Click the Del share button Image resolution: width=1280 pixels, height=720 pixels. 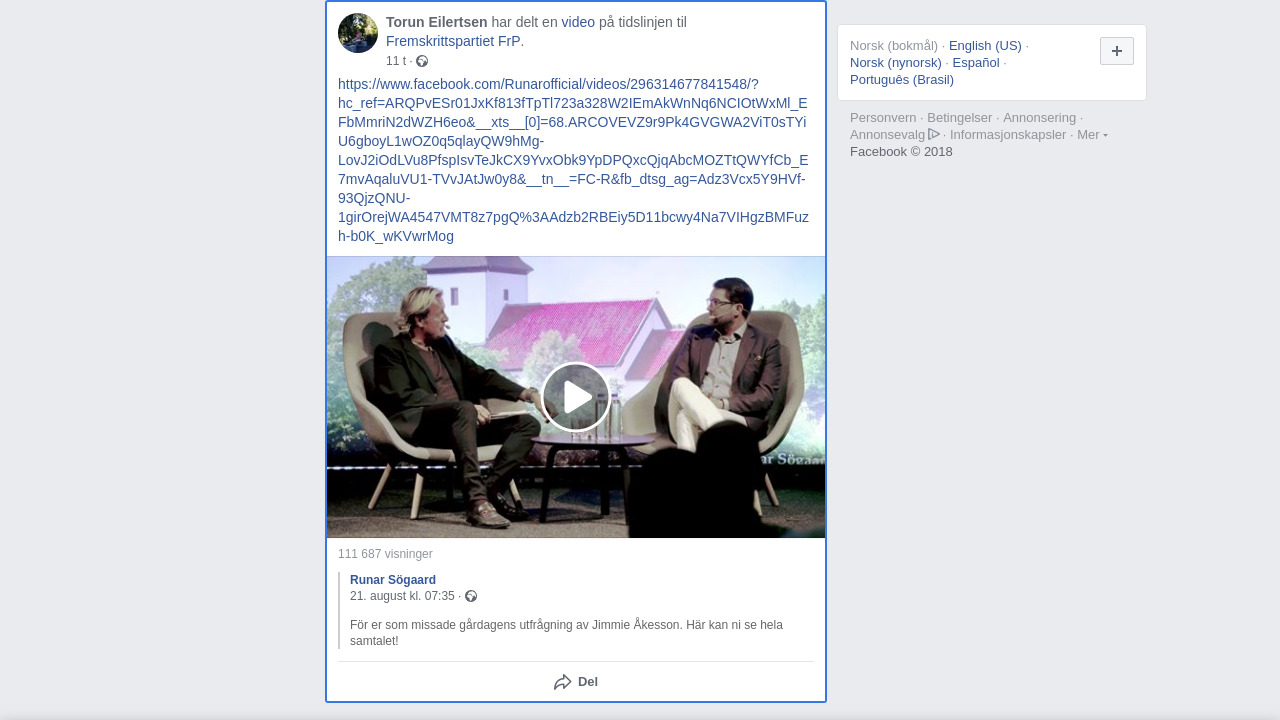(x=576, y=682)
